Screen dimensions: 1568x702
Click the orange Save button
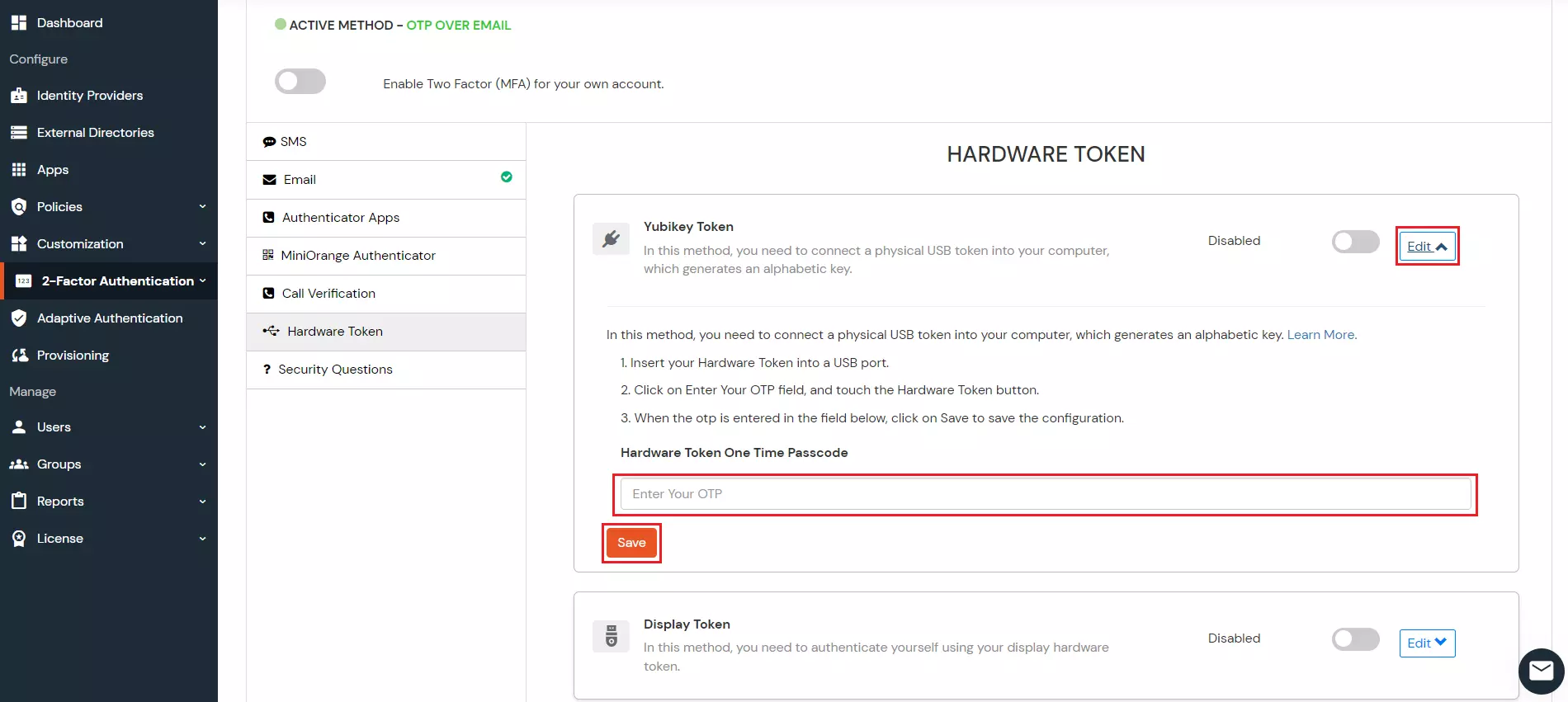point(631,543)
